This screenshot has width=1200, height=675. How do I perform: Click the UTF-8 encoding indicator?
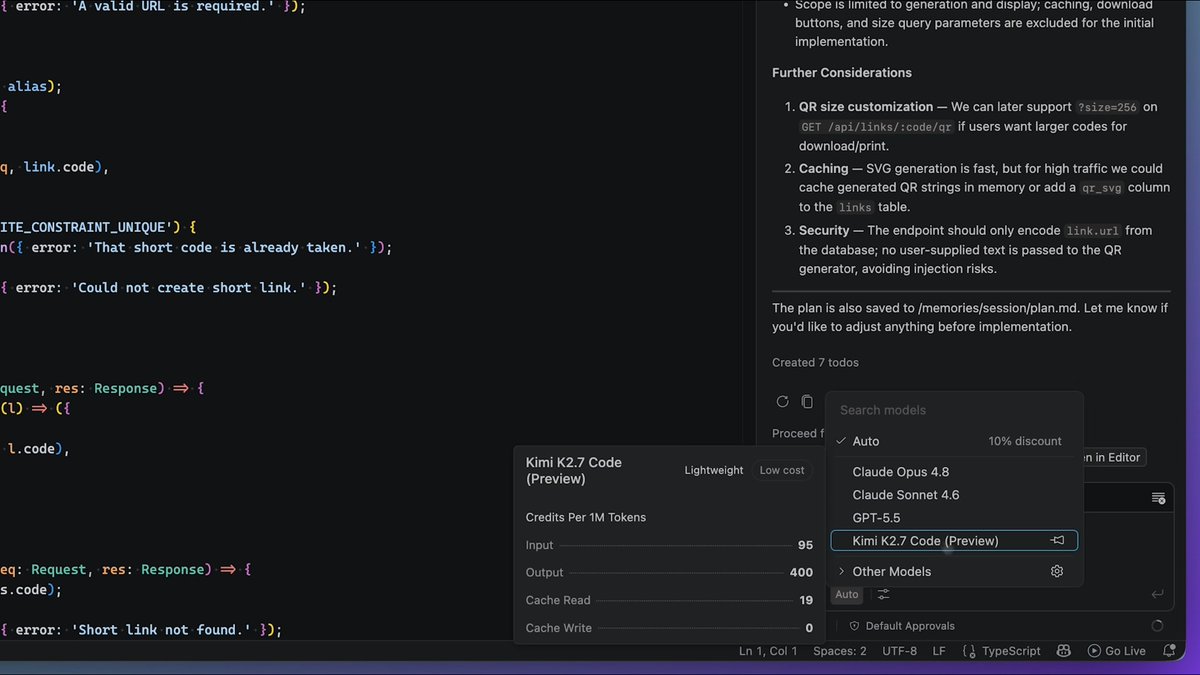[x=900, y=651]
